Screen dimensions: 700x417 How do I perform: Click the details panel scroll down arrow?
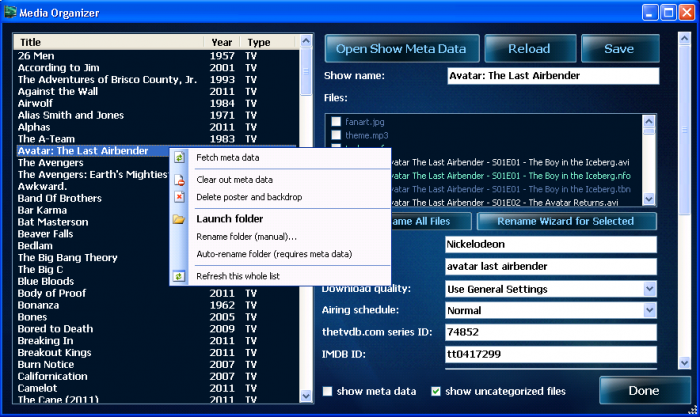(684, 363)
